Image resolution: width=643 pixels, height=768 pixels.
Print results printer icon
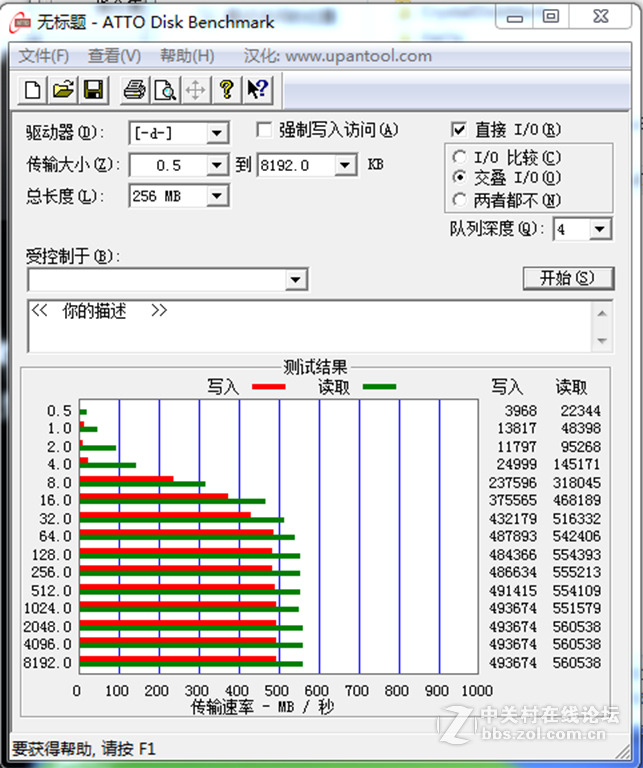(x=134, y=90)
